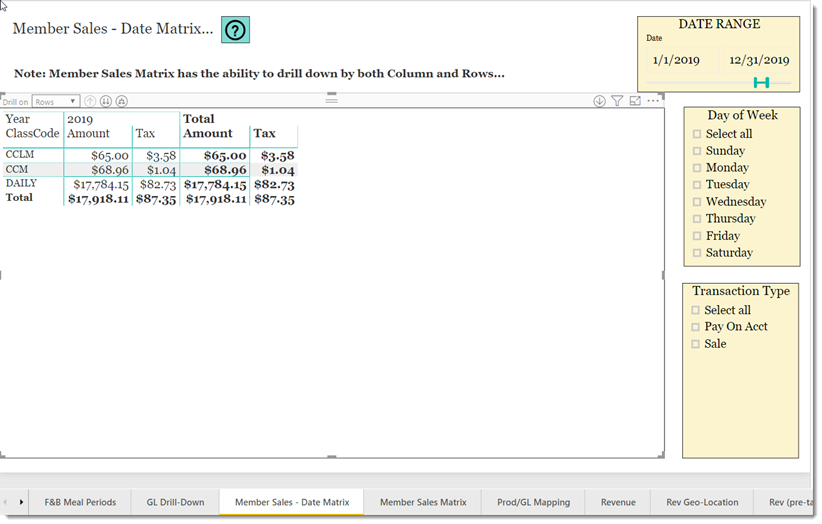This screenshot has width=822, height=524.
Task: Check the Monday checkbox
Action: click(x=697, y=168)
